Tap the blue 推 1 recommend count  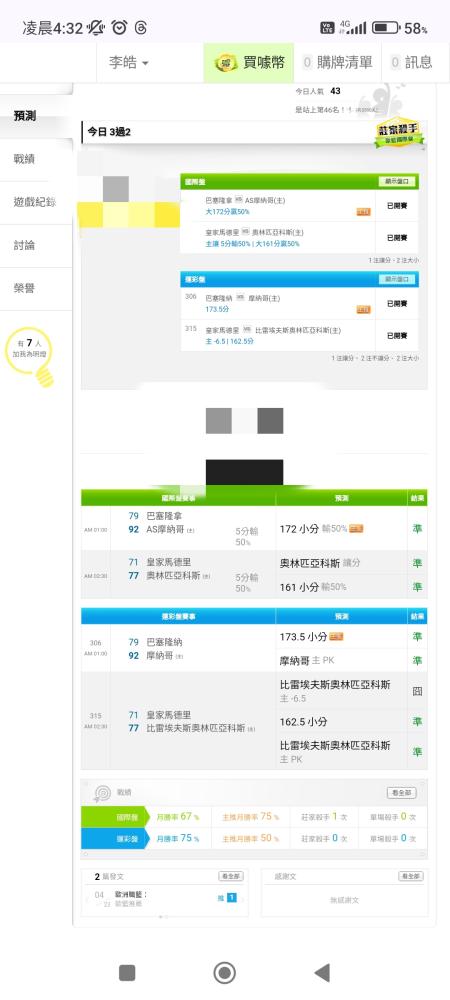click(227, 898)
